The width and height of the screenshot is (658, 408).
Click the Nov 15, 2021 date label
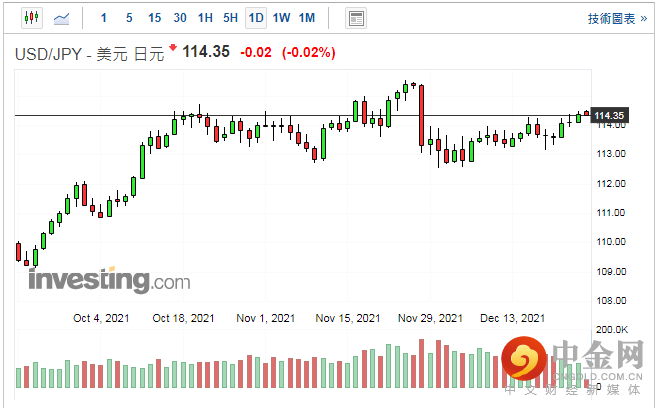coord(348,318)
